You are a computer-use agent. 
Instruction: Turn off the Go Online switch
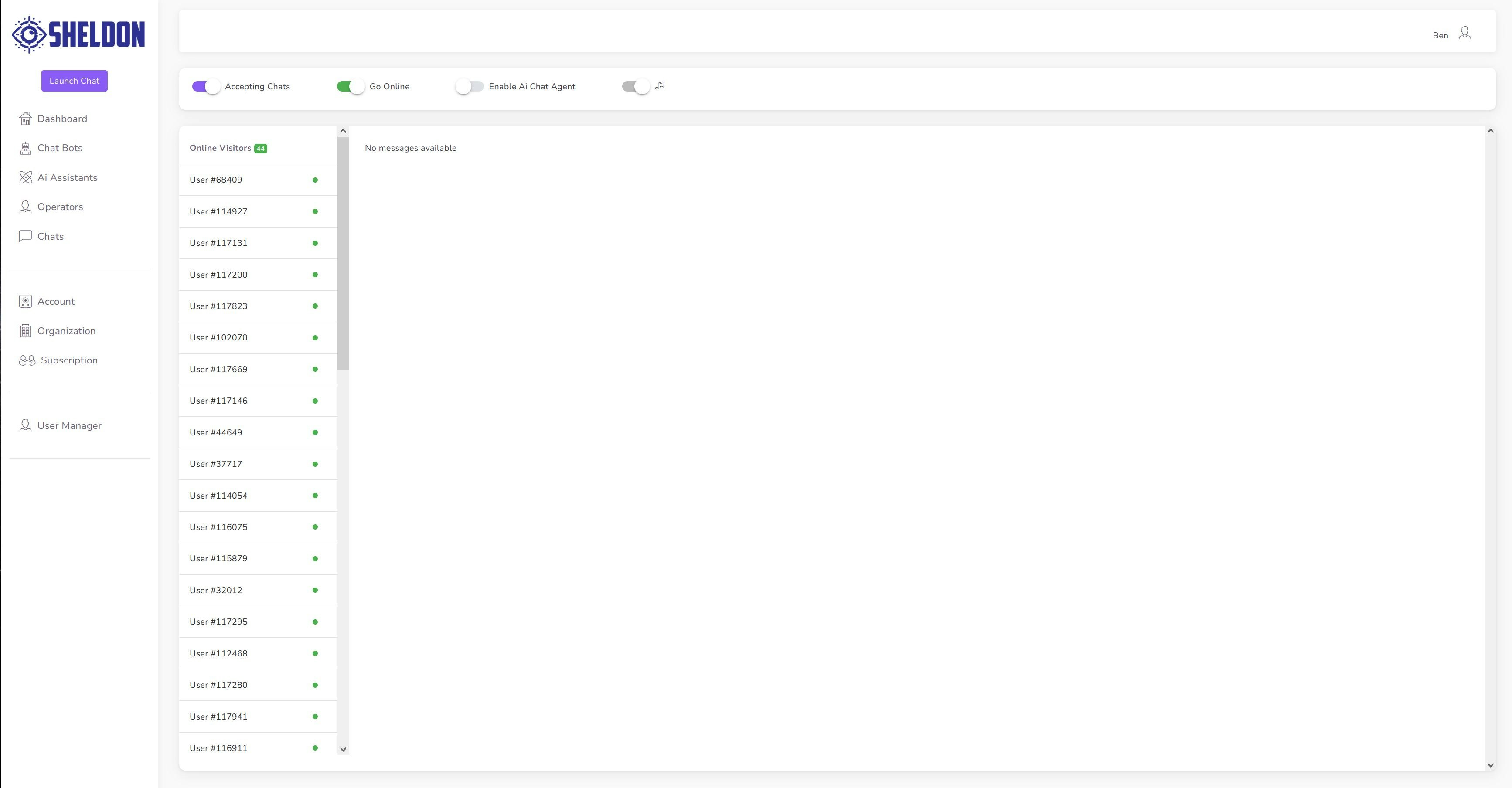[351, 86]
